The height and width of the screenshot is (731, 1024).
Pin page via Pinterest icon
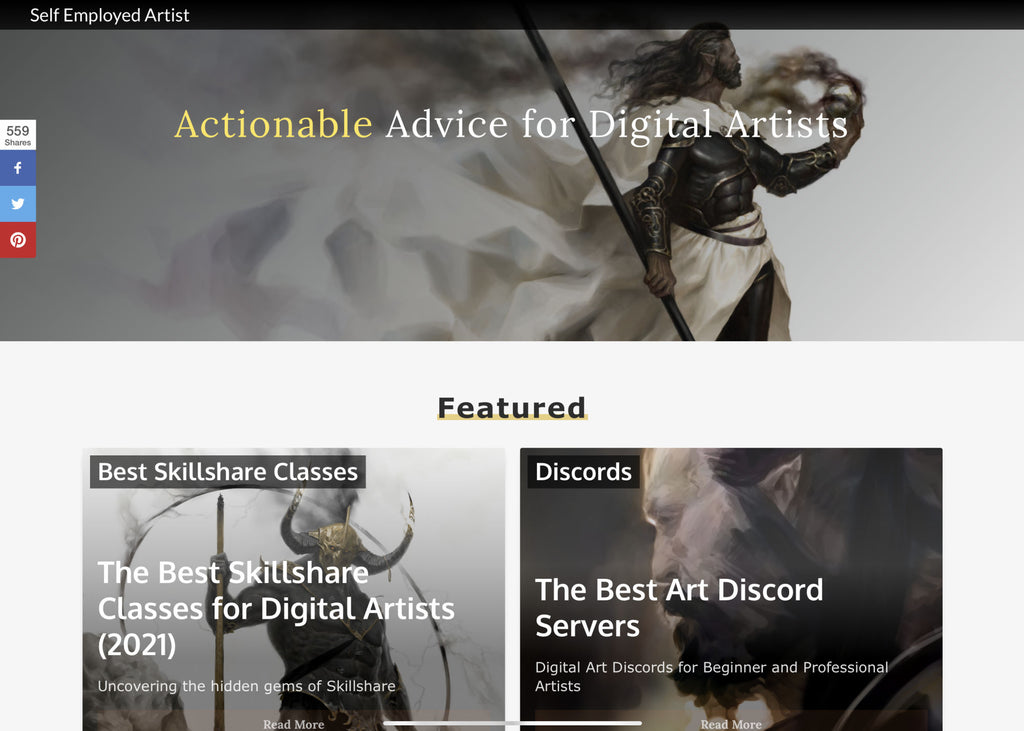tap(18, 240)
